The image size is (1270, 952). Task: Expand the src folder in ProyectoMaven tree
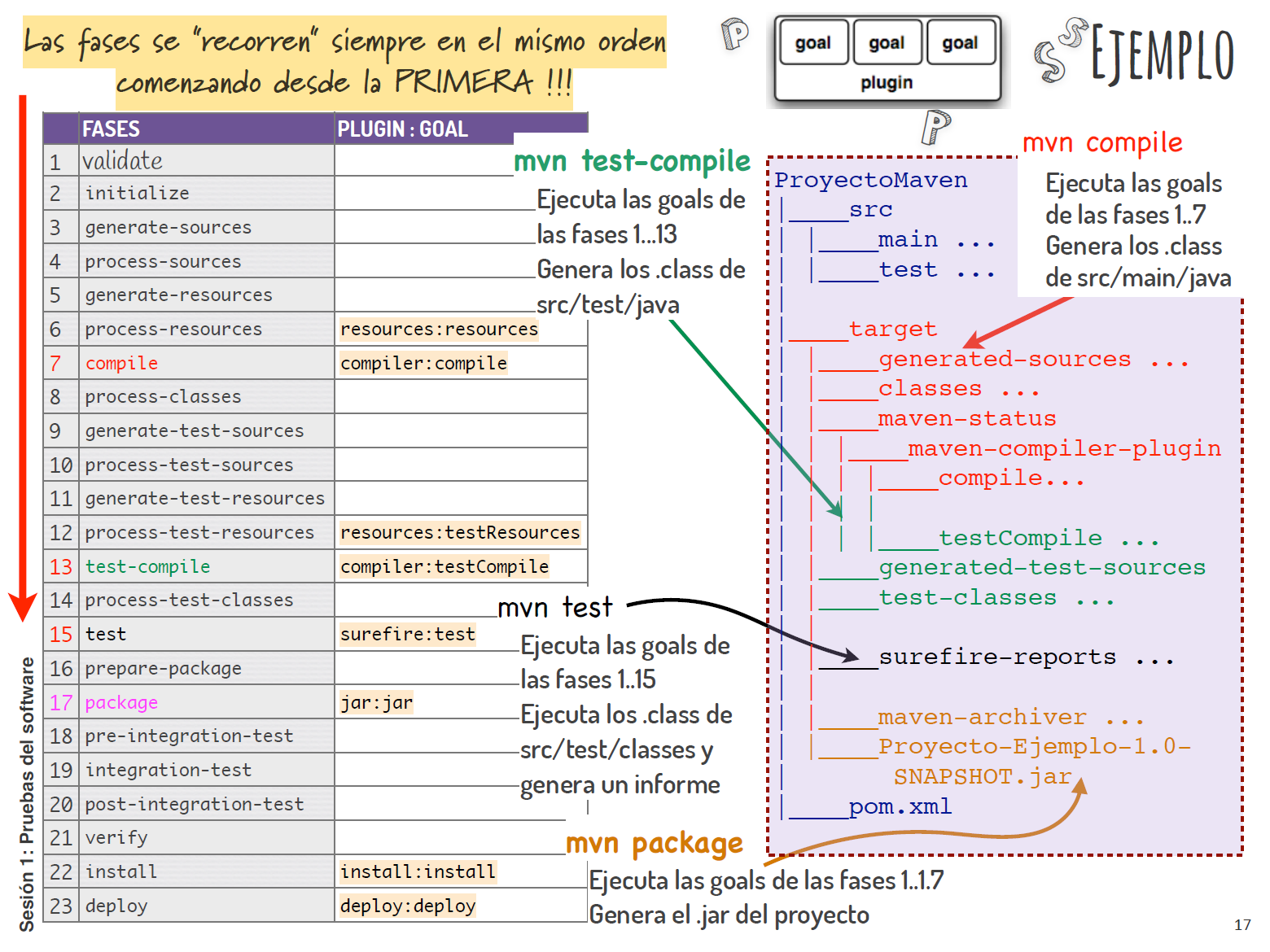click(870, 210)
